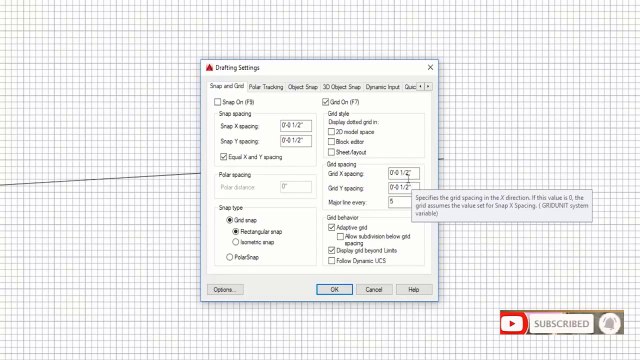Click the Snap X spacing field

[296, 126]
